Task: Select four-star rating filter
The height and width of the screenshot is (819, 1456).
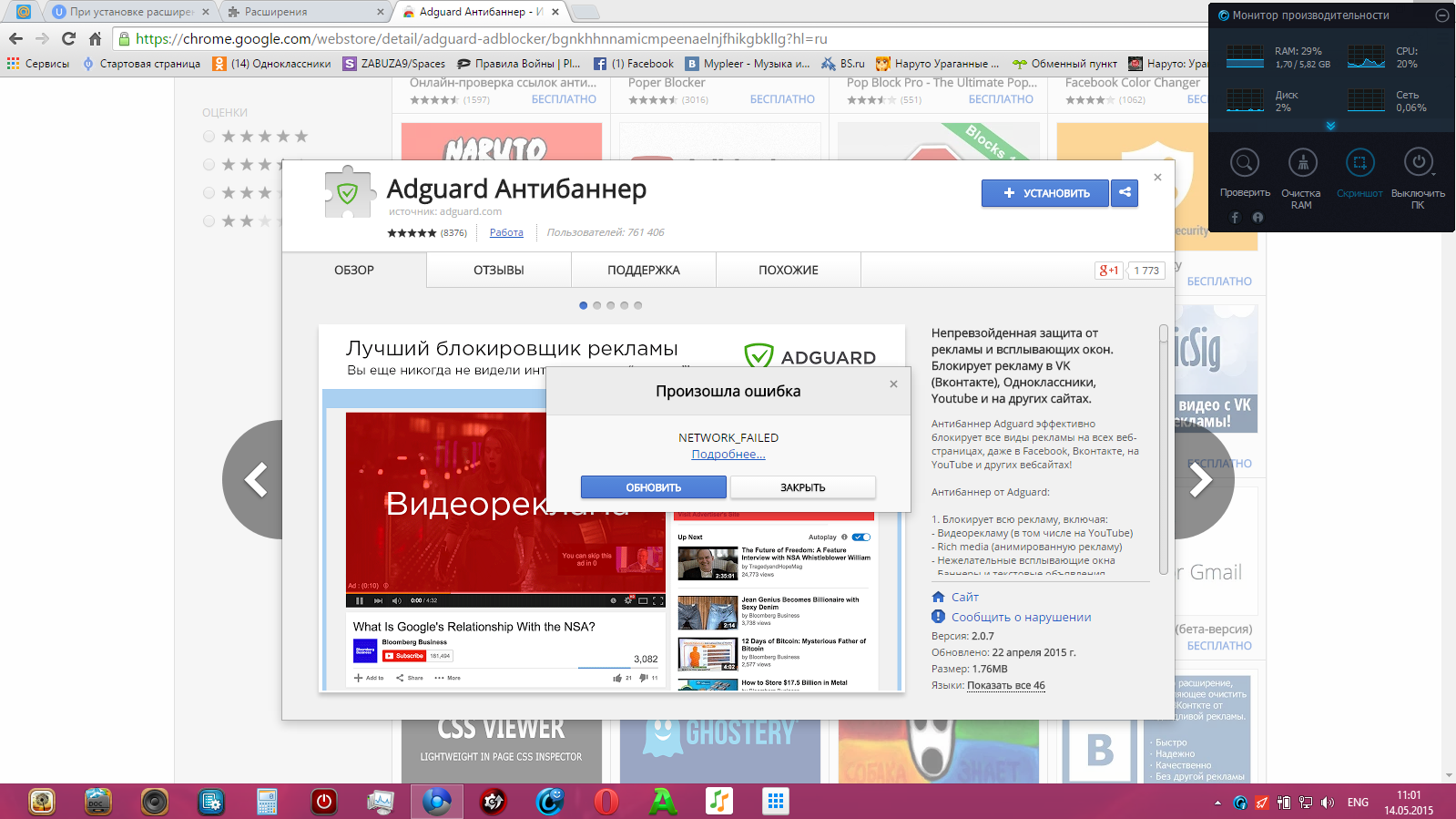Action: [209, 164]
